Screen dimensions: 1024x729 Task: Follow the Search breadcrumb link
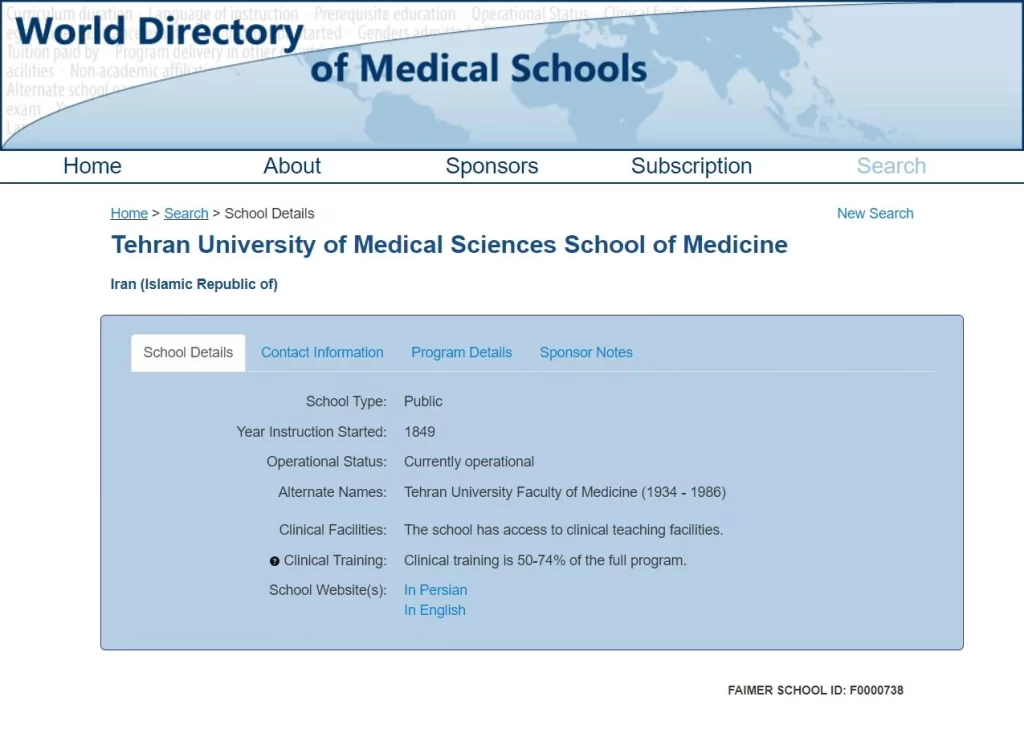[x=186, y=213]
